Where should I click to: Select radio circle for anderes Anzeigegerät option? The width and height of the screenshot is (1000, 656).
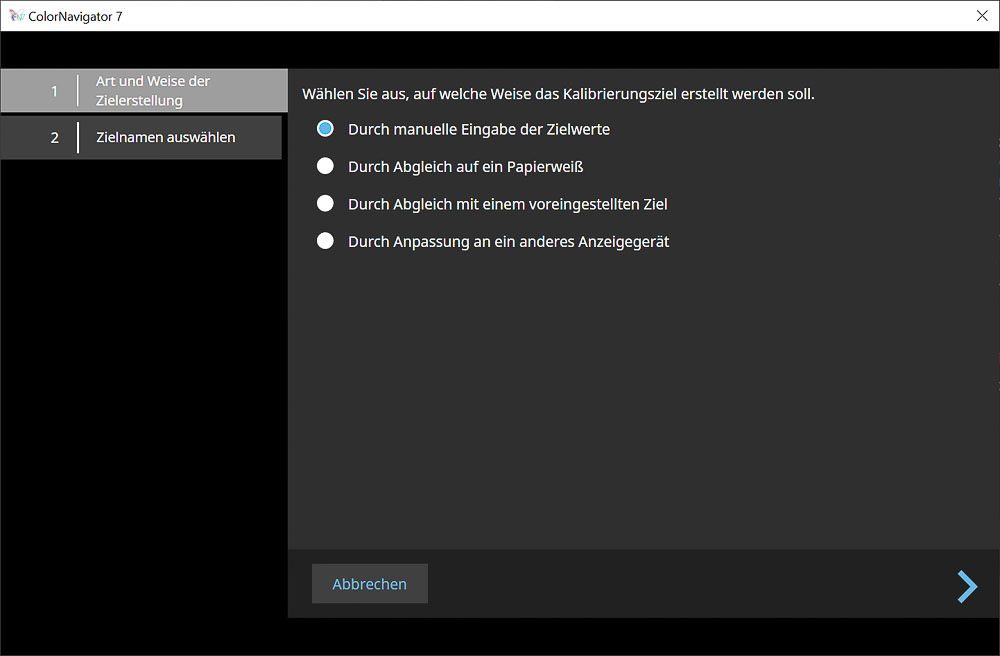click(x=325, y=240)
